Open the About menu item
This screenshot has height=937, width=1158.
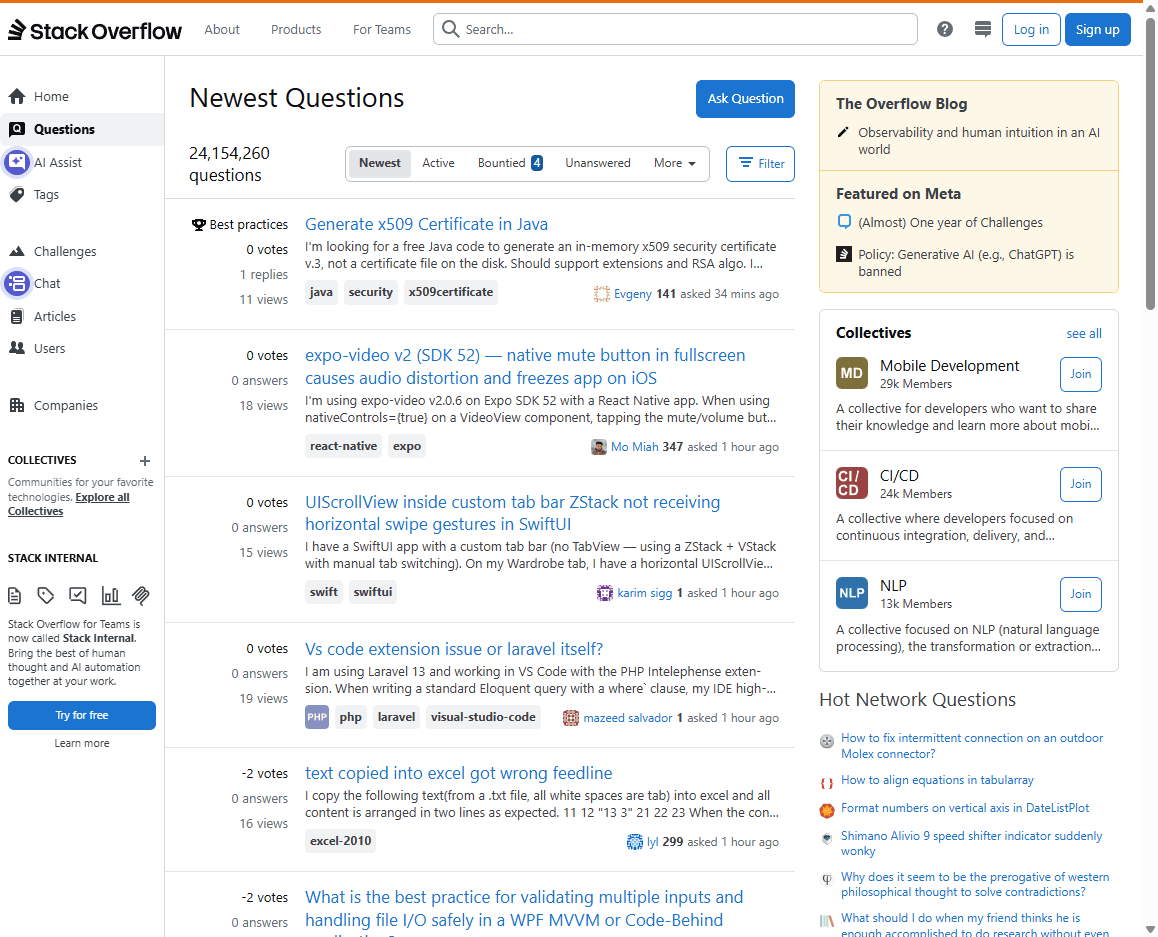point(222,30)
